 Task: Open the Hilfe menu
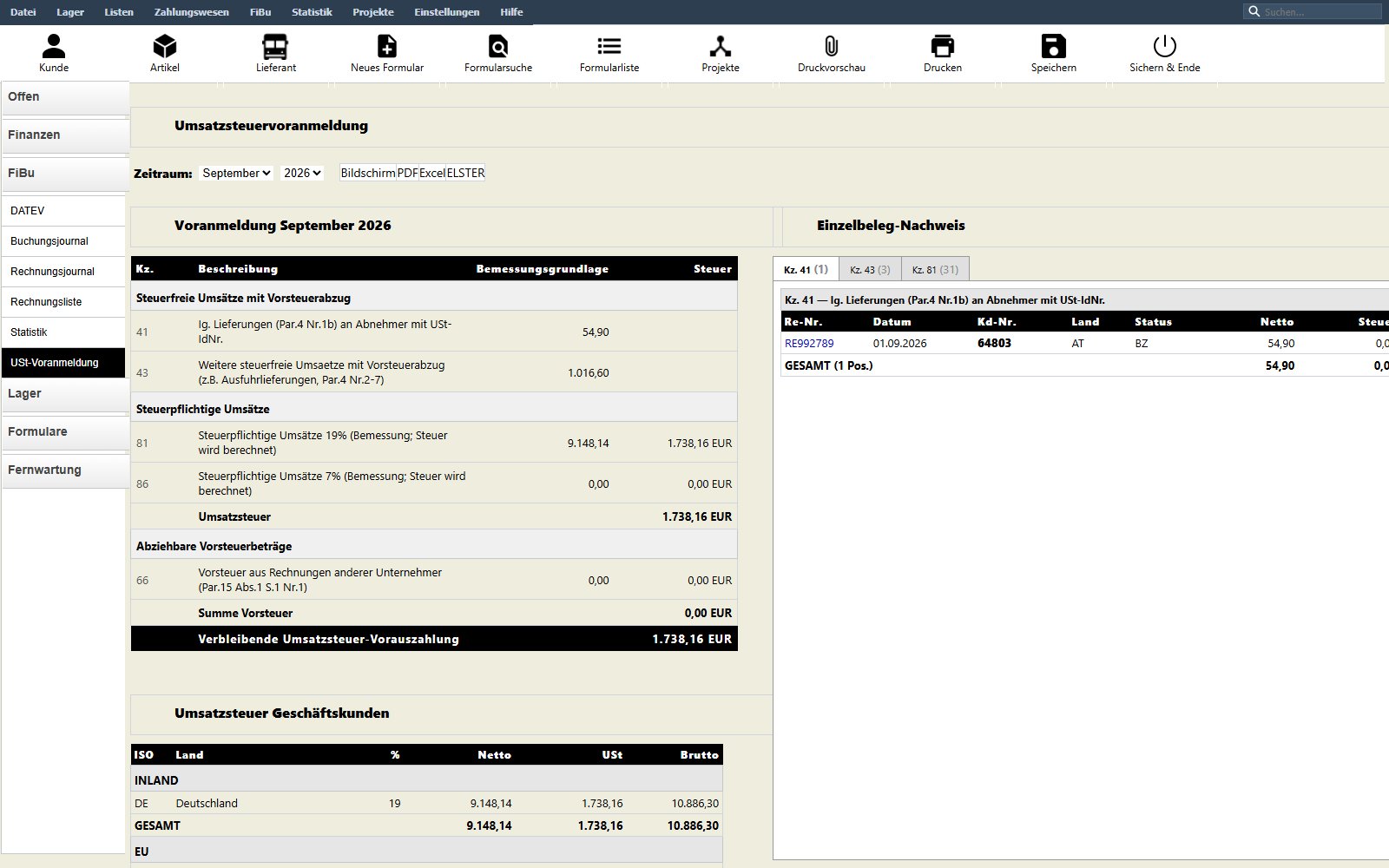pos(511,12)
